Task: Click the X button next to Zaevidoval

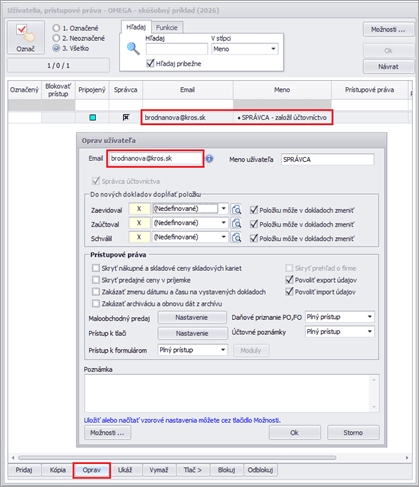Action: click(139, 209)
